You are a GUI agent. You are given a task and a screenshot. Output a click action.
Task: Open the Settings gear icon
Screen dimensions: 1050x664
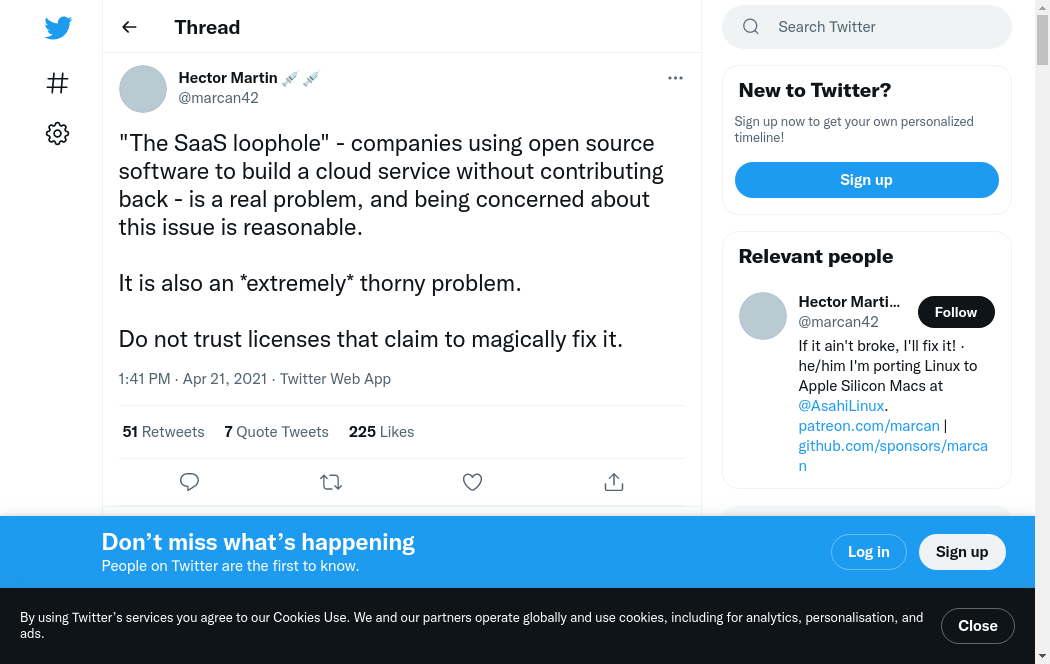[58, 133]
